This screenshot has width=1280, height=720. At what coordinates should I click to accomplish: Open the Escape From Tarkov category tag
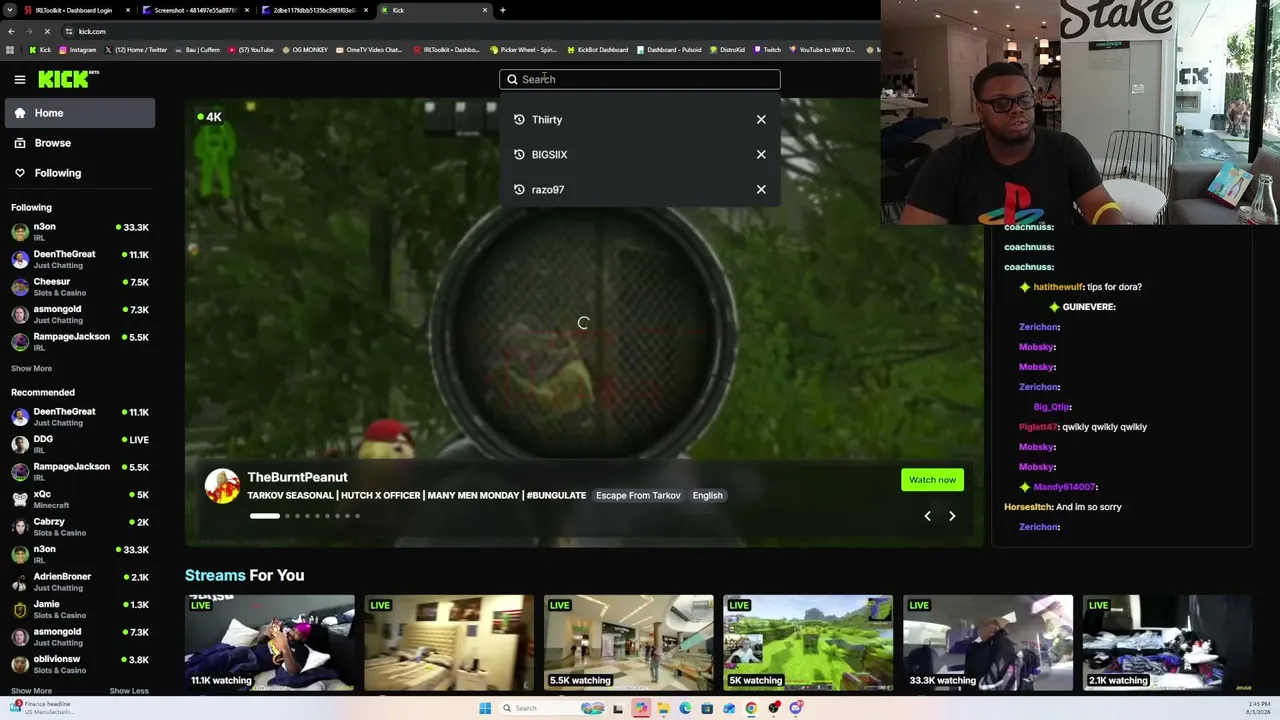click(x=638, y=496)
